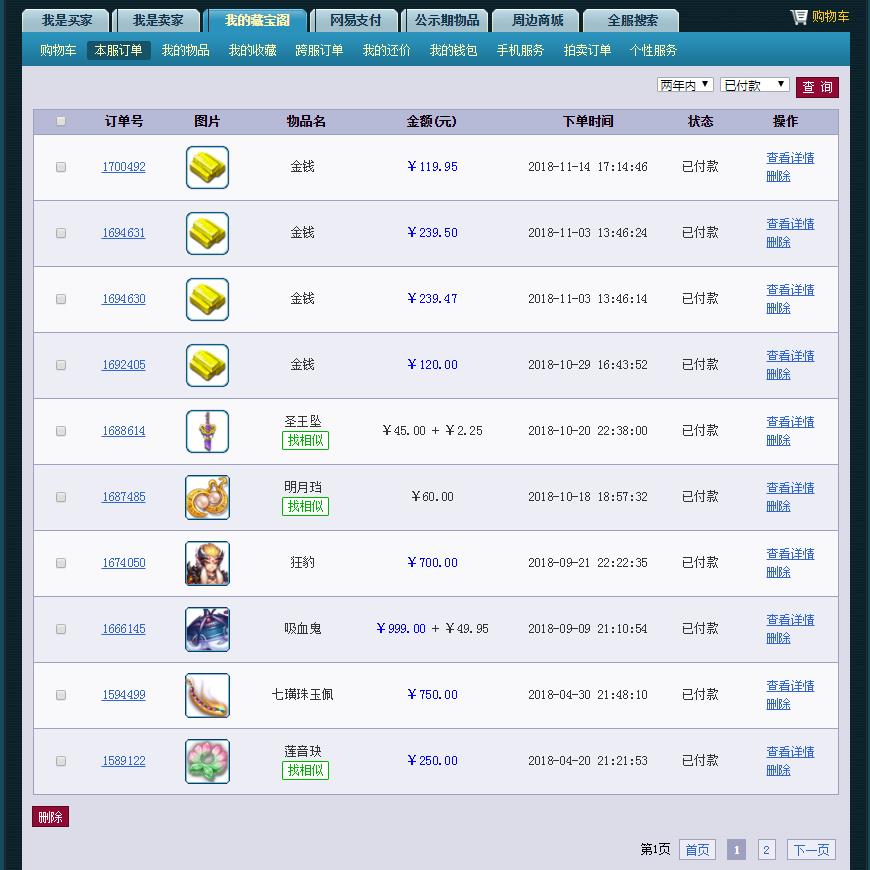Check the box for order 1594499

(x=61, y=695)
